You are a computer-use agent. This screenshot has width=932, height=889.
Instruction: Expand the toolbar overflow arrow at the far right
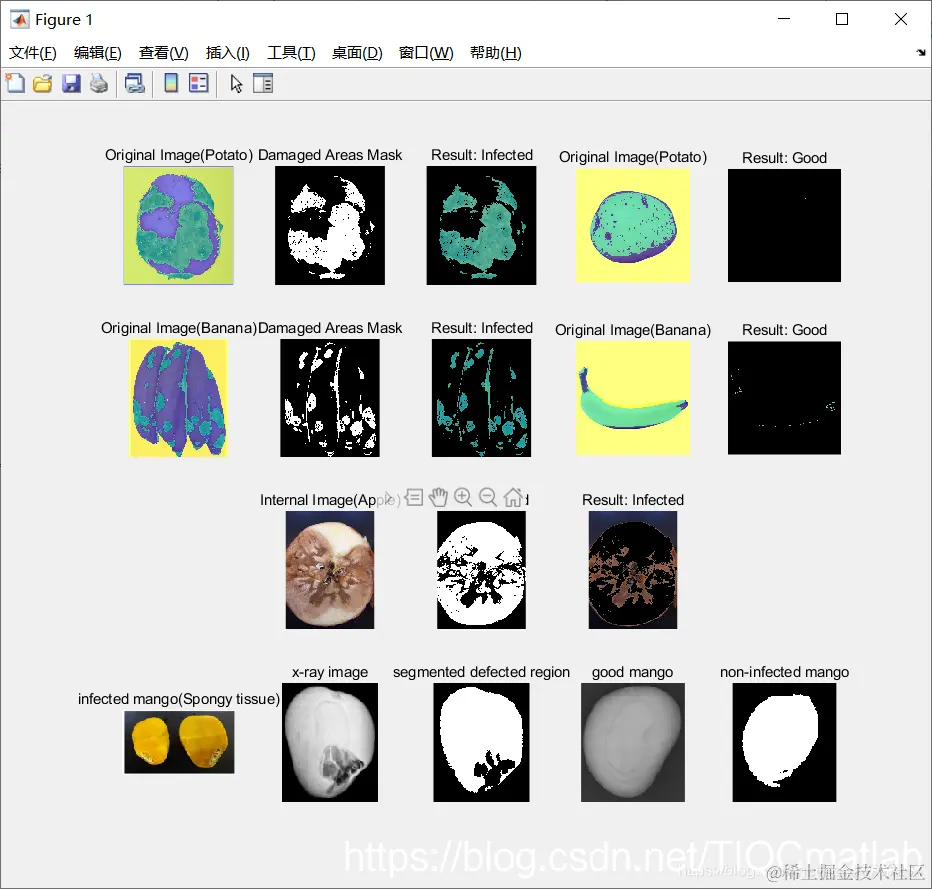921,52
